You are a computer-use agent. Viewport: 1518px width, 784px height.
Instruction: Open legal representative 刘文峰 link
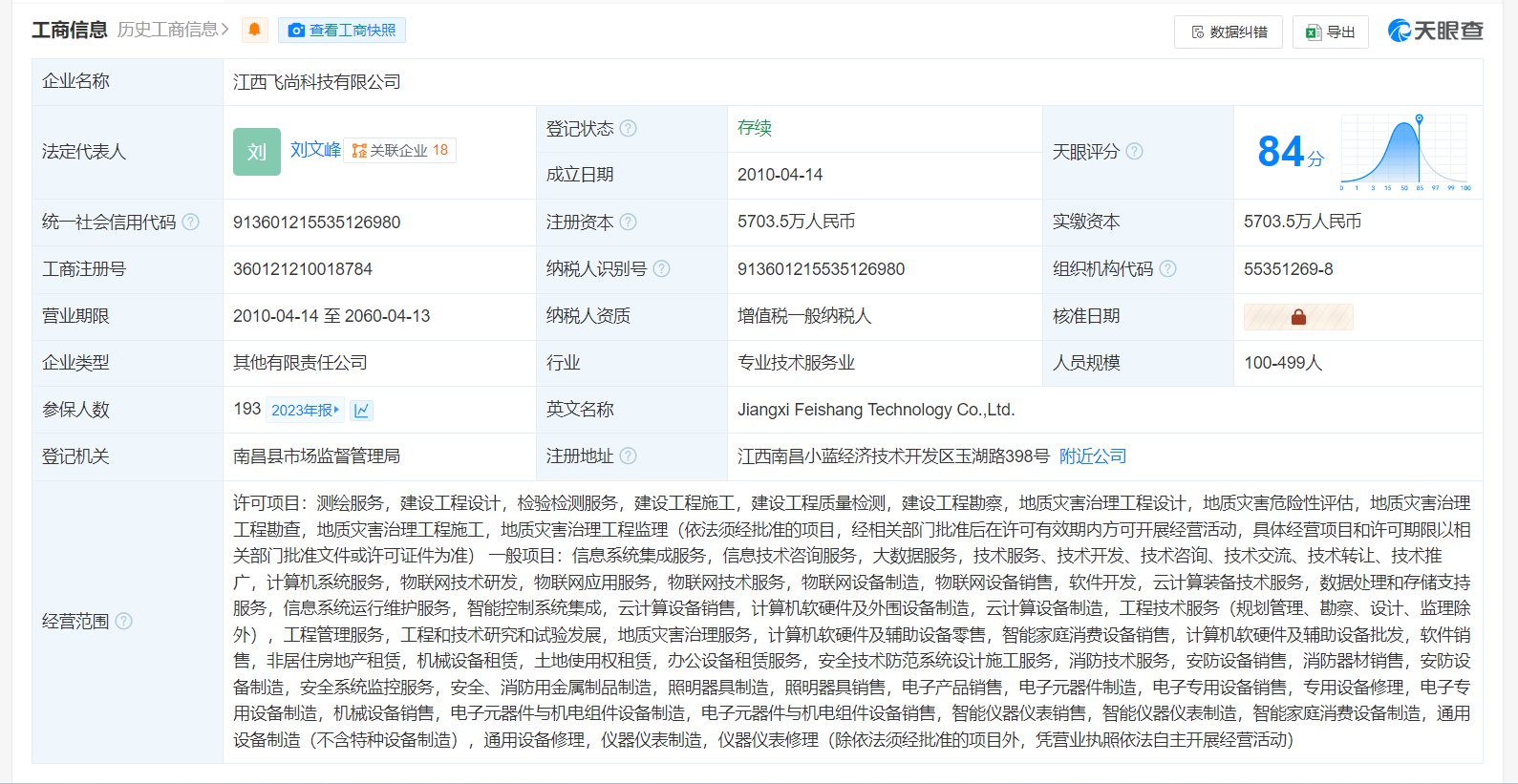(315, 150)
